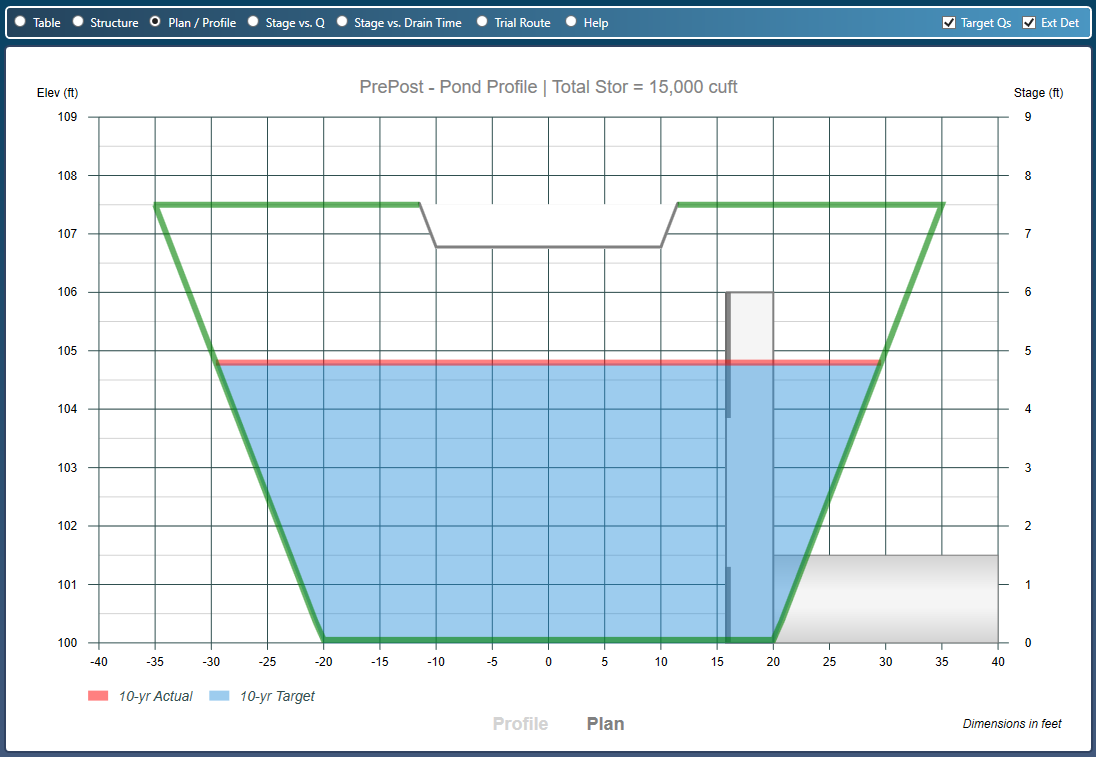Click the Dimensions in feet label
This screenshot has width=1096, height=757.
(x=1013, y=724)
